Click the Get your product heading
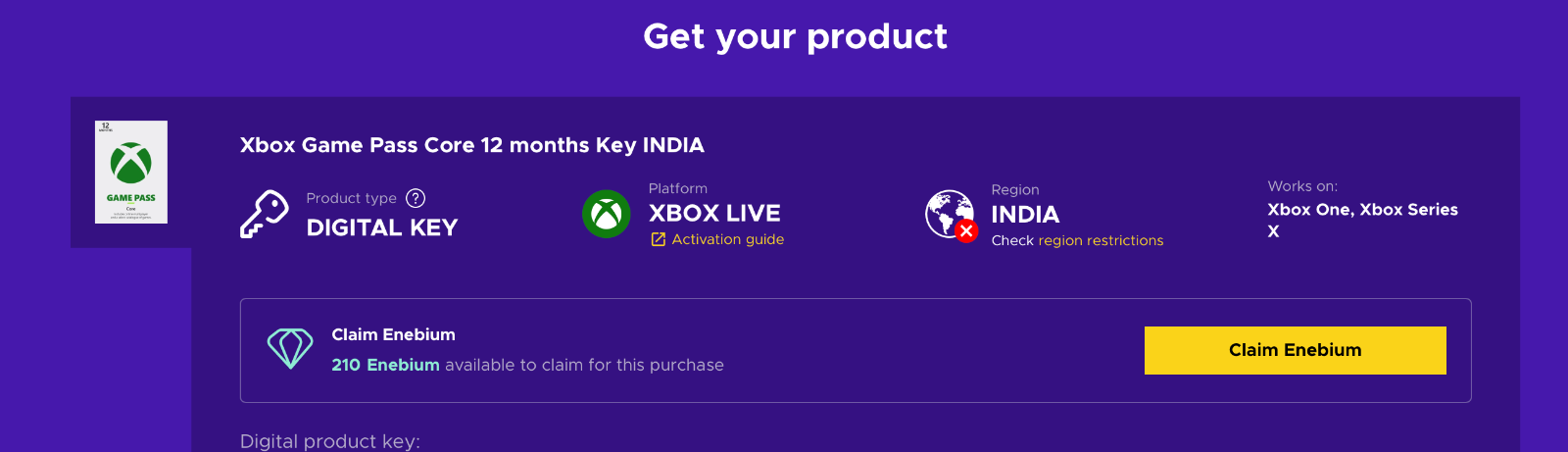This screenshot has height=452, width=1568. coord(795,37)
